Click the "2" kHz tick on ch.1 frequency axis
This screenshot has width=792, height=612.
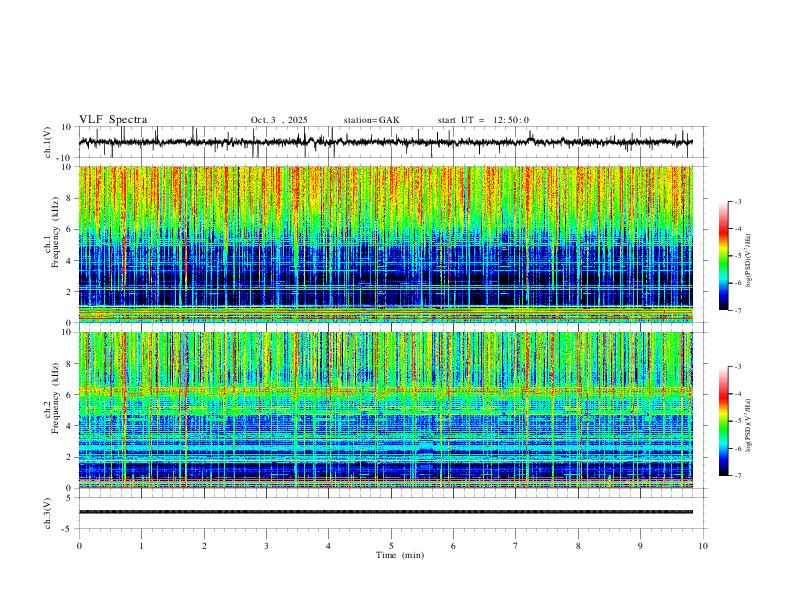tap(69, 292)
